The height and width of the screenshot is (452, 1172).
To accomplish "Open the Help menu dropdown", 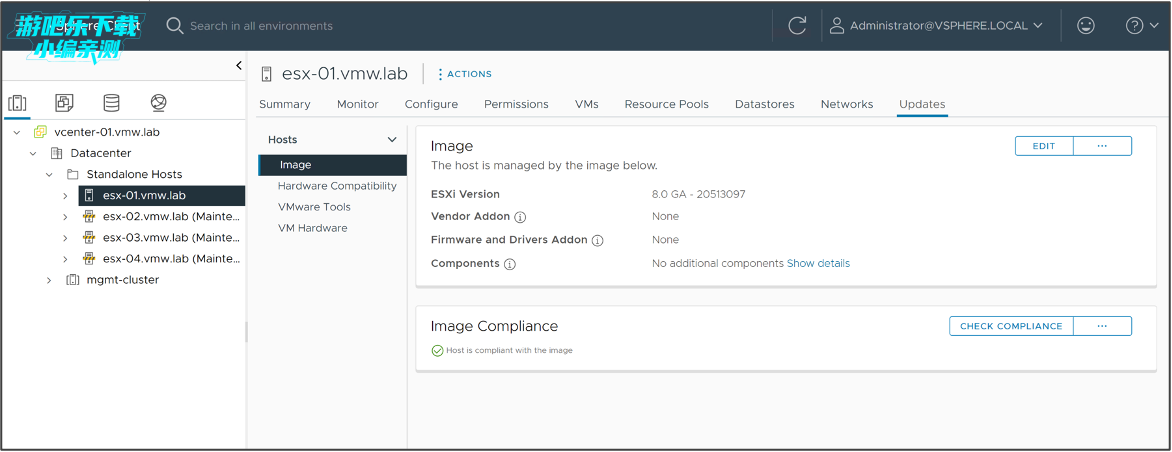I will (1141, 26).
